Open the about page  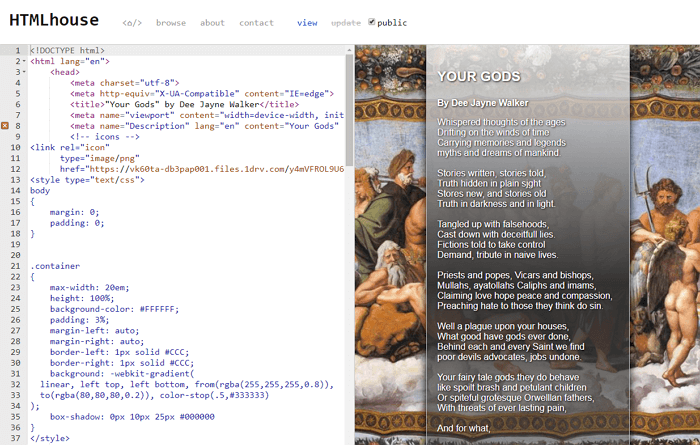click(212, 23)
